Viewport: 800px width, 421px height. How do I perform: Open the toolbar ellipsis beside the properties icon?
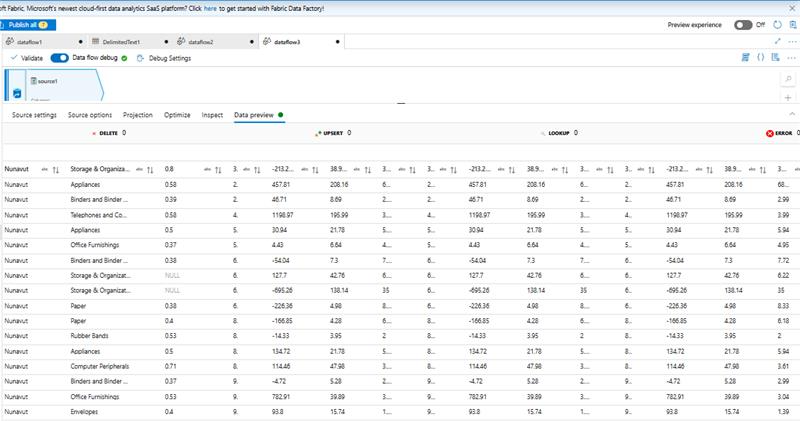(791, 58)
